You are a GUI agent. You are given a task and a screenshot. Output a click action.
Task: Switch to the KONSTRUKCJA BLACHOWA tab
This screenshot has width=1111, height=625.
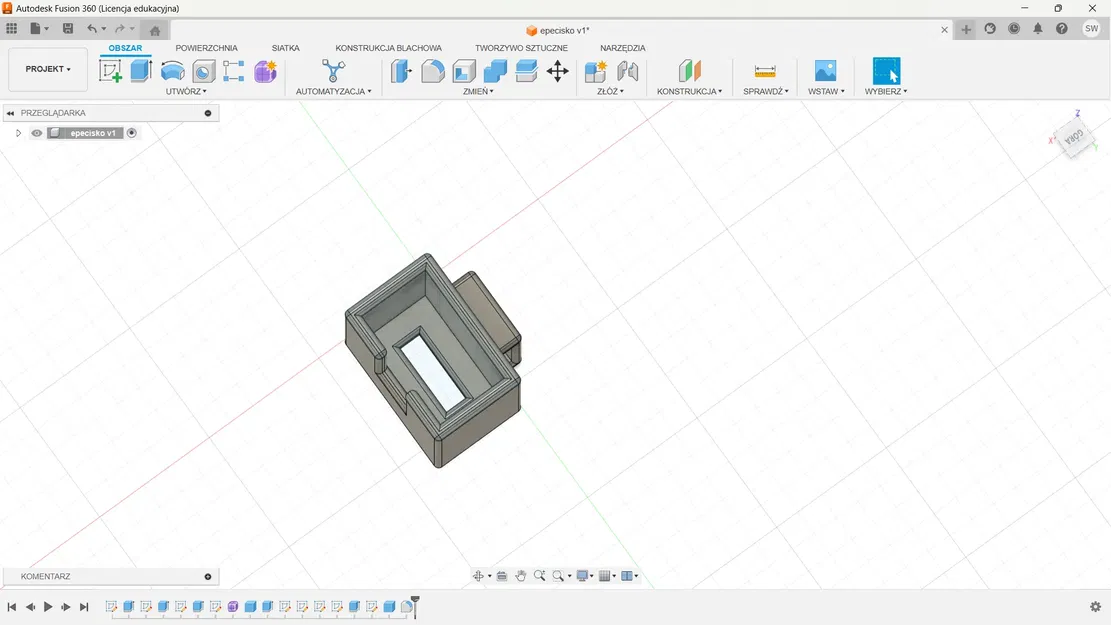point(388,48)
